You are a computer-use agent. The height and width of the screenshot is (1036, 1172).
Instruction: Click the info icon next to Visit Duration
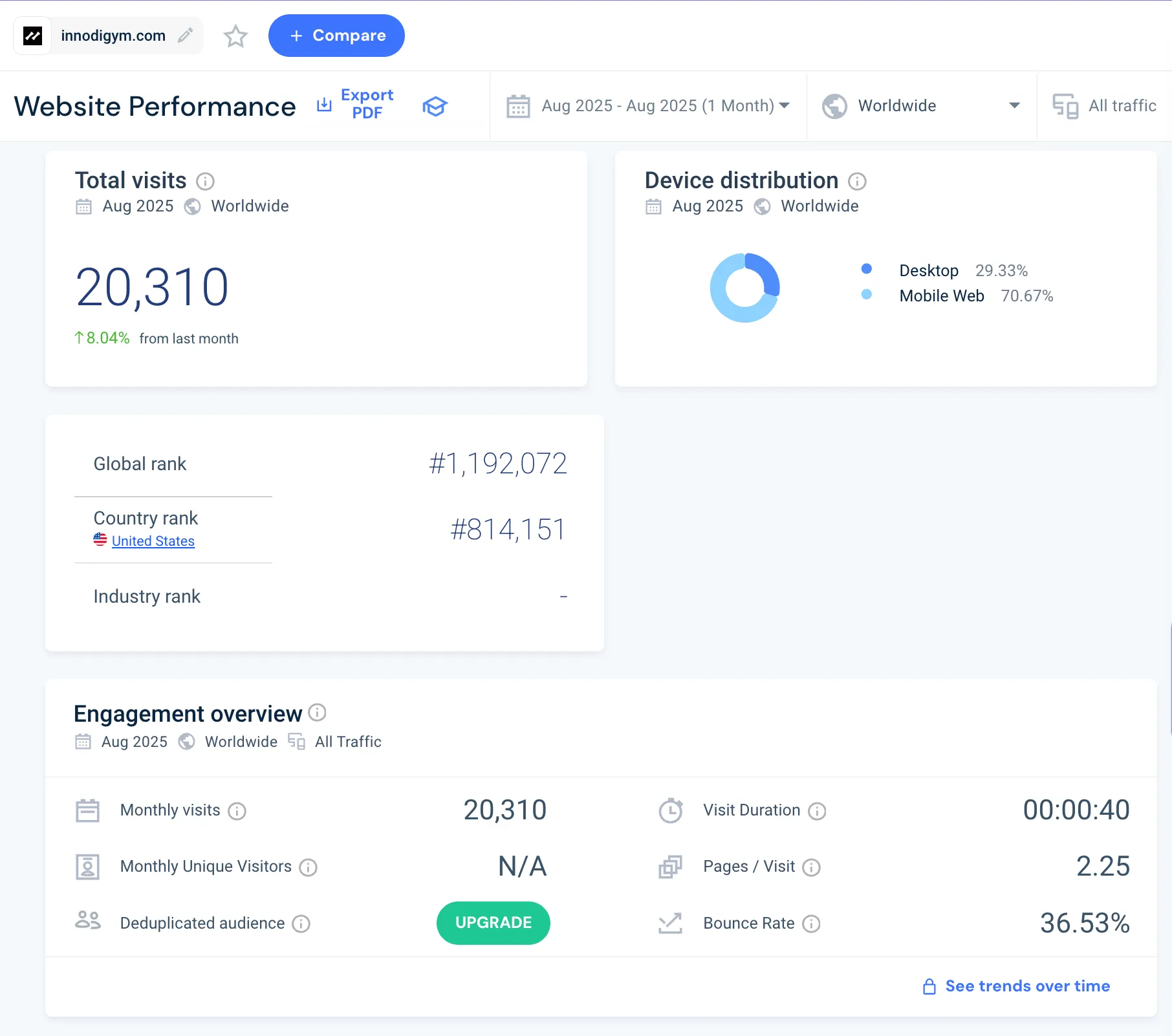click(x=817, y=811)
